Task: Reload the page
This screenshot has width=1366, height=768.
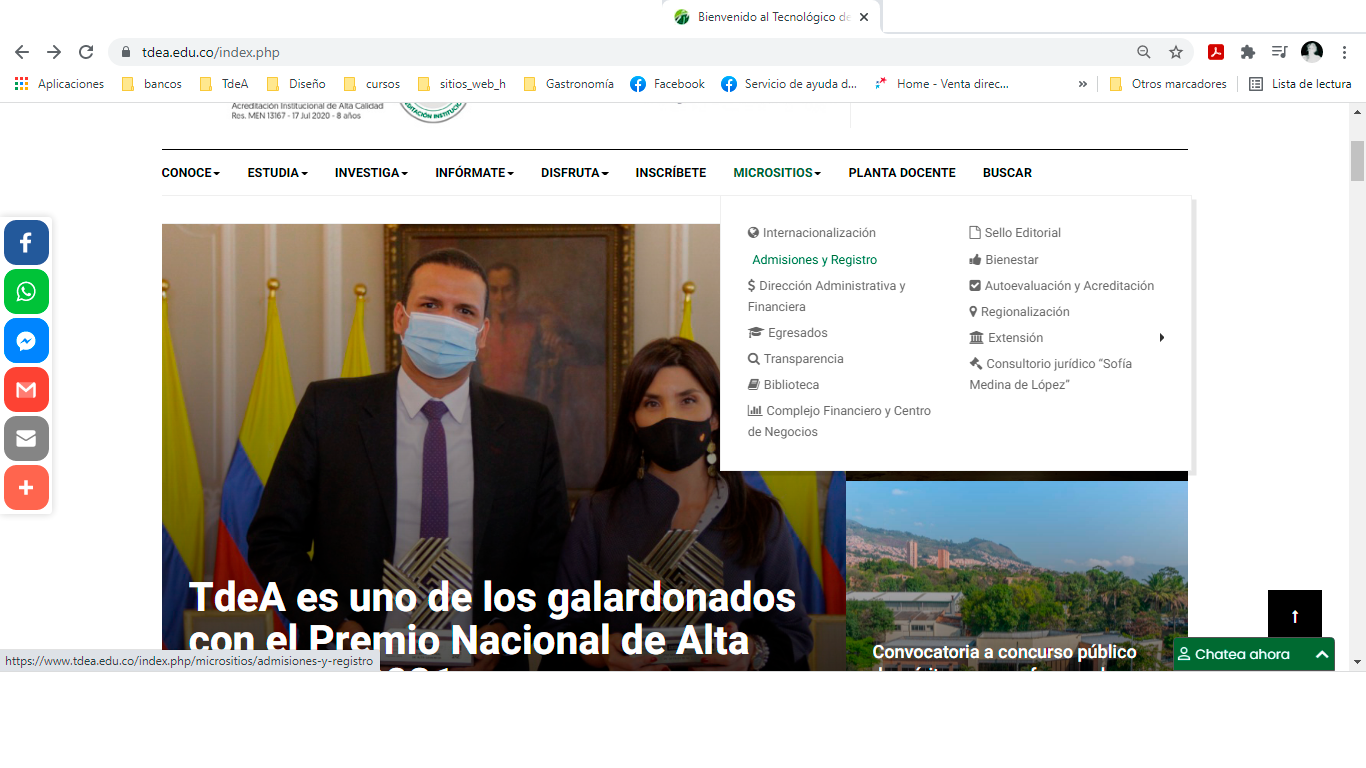Action: [86, 52]
